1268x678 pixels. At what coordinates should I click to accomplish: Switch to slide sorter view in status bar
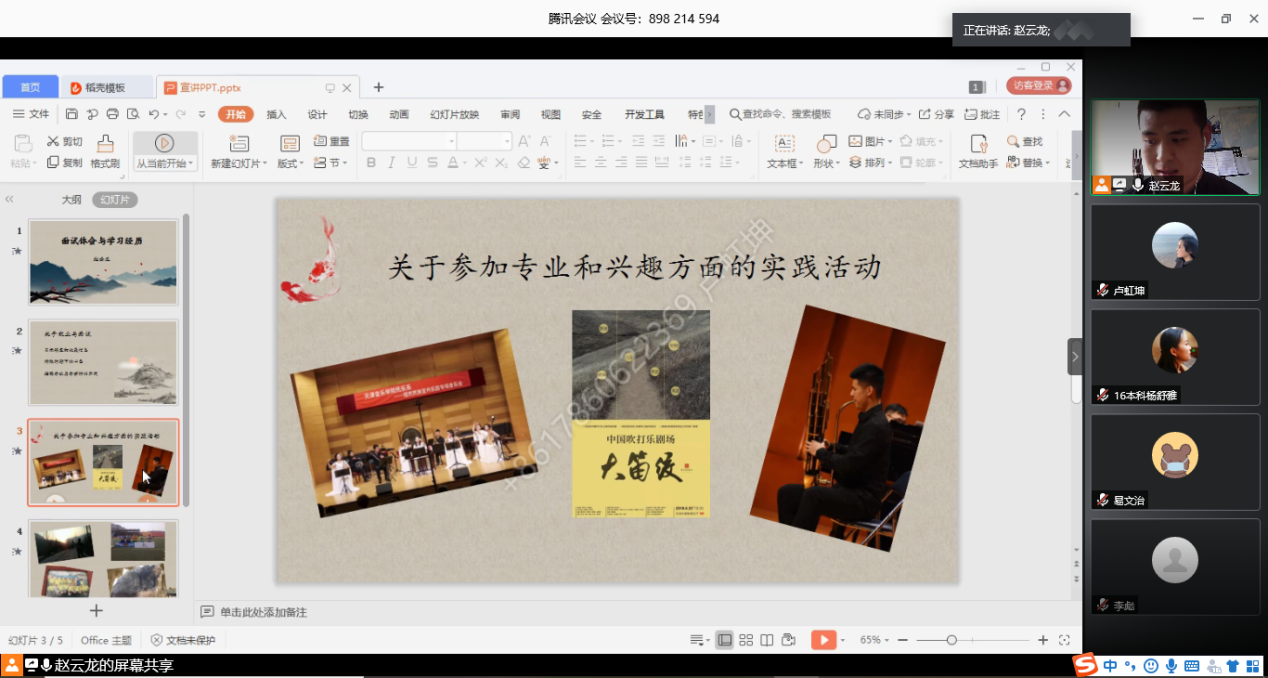tap(746, 640)
